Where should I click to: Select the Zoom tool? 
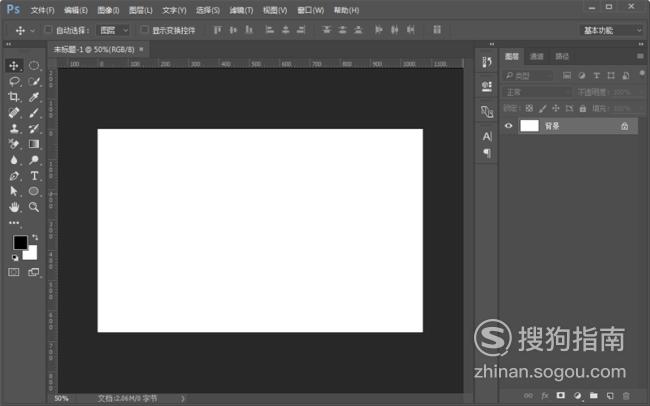click(34, 207)
